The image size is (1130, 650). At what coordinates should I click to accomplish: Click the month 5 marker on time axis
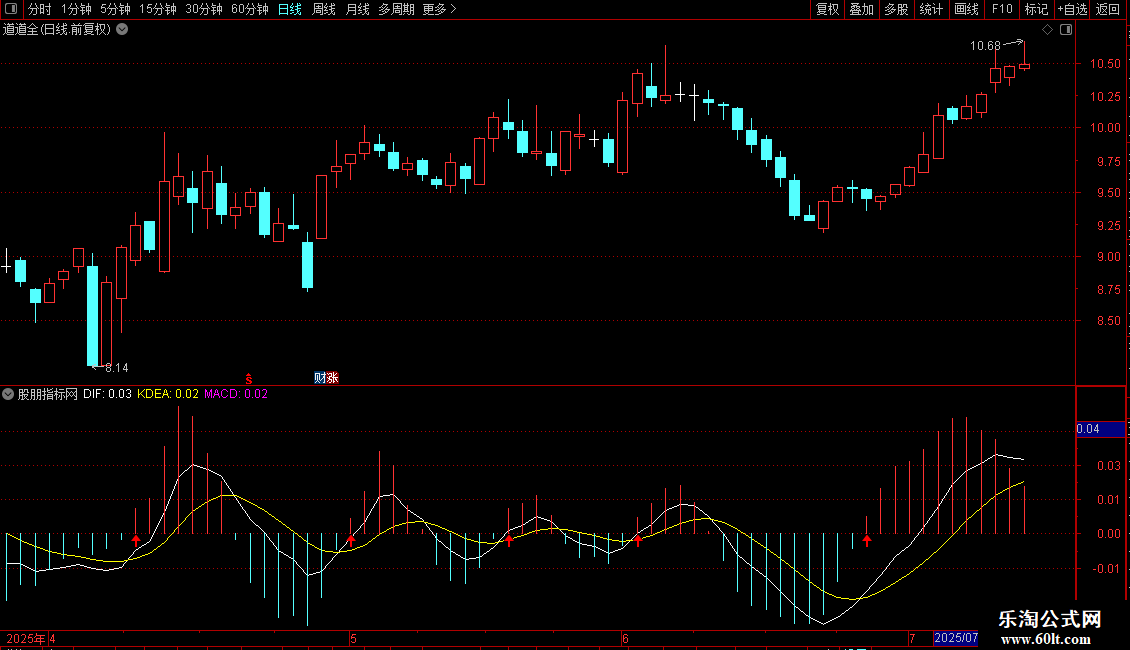353,639
